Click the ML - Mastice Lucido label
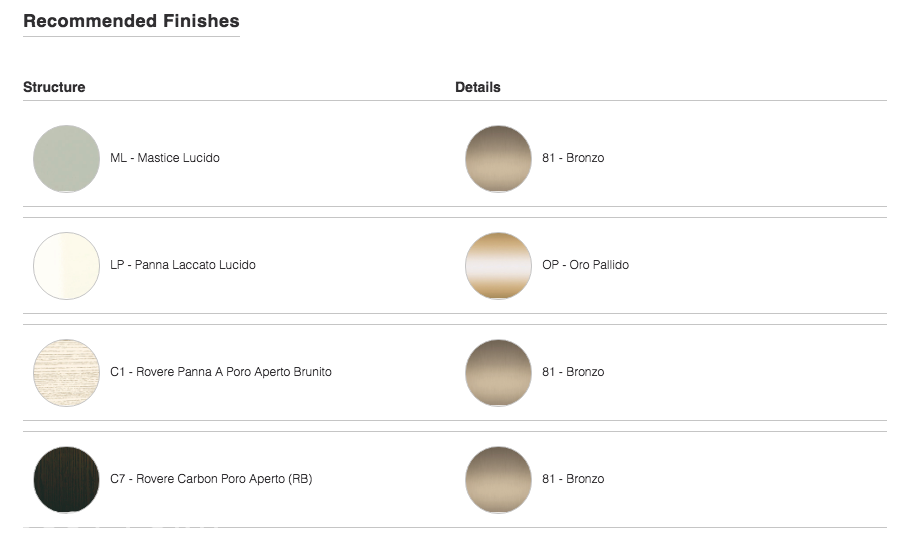 point(165,158)
